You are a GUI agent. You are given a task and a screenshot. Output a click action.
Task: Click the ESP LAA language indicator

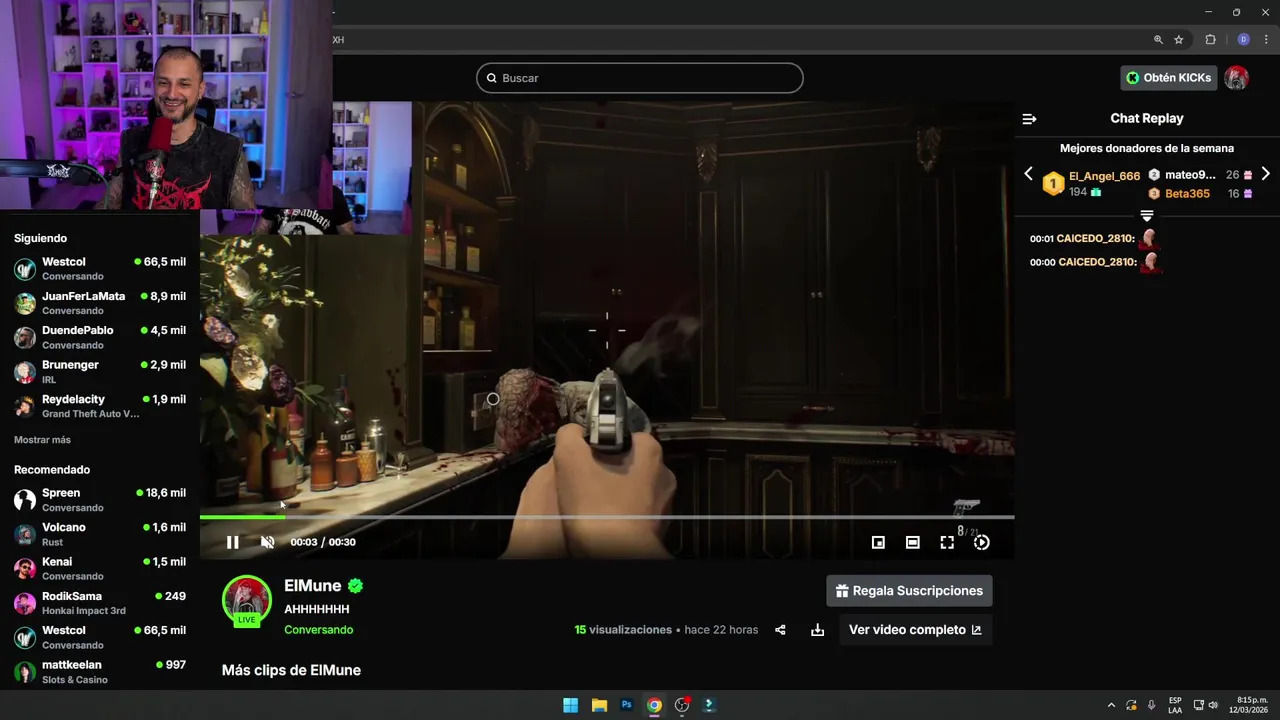(1175, 705)
